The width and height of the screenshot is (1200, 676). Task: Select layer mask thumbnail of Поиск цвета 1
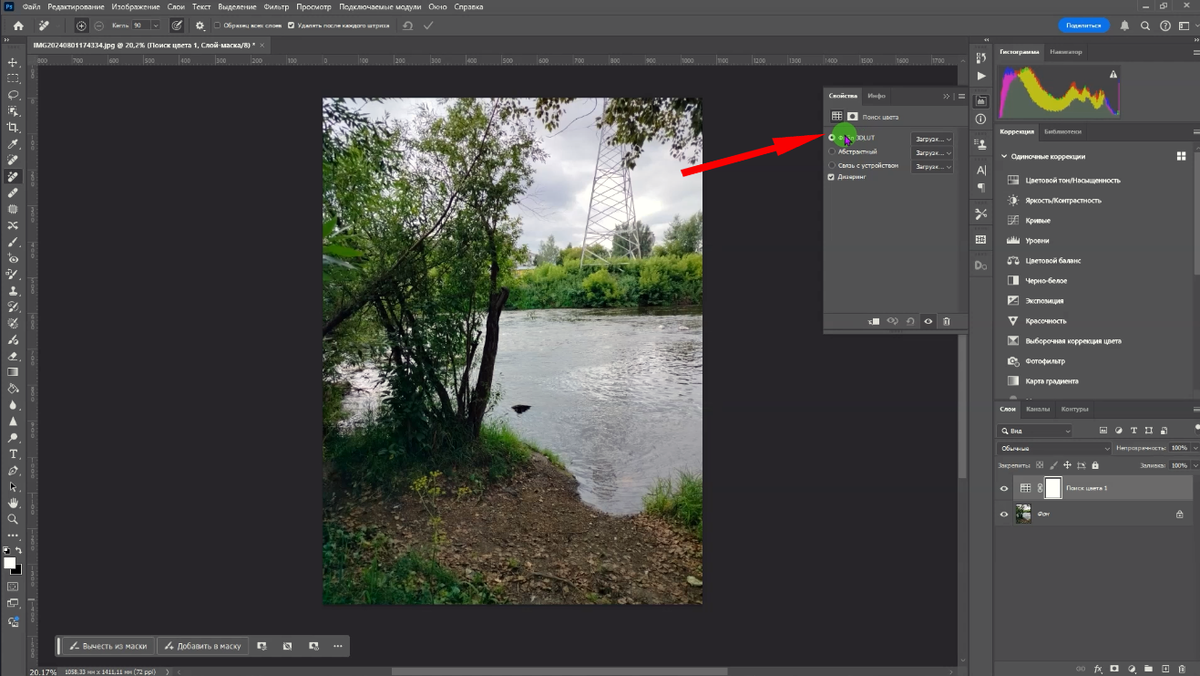[x=1053, y=488]
